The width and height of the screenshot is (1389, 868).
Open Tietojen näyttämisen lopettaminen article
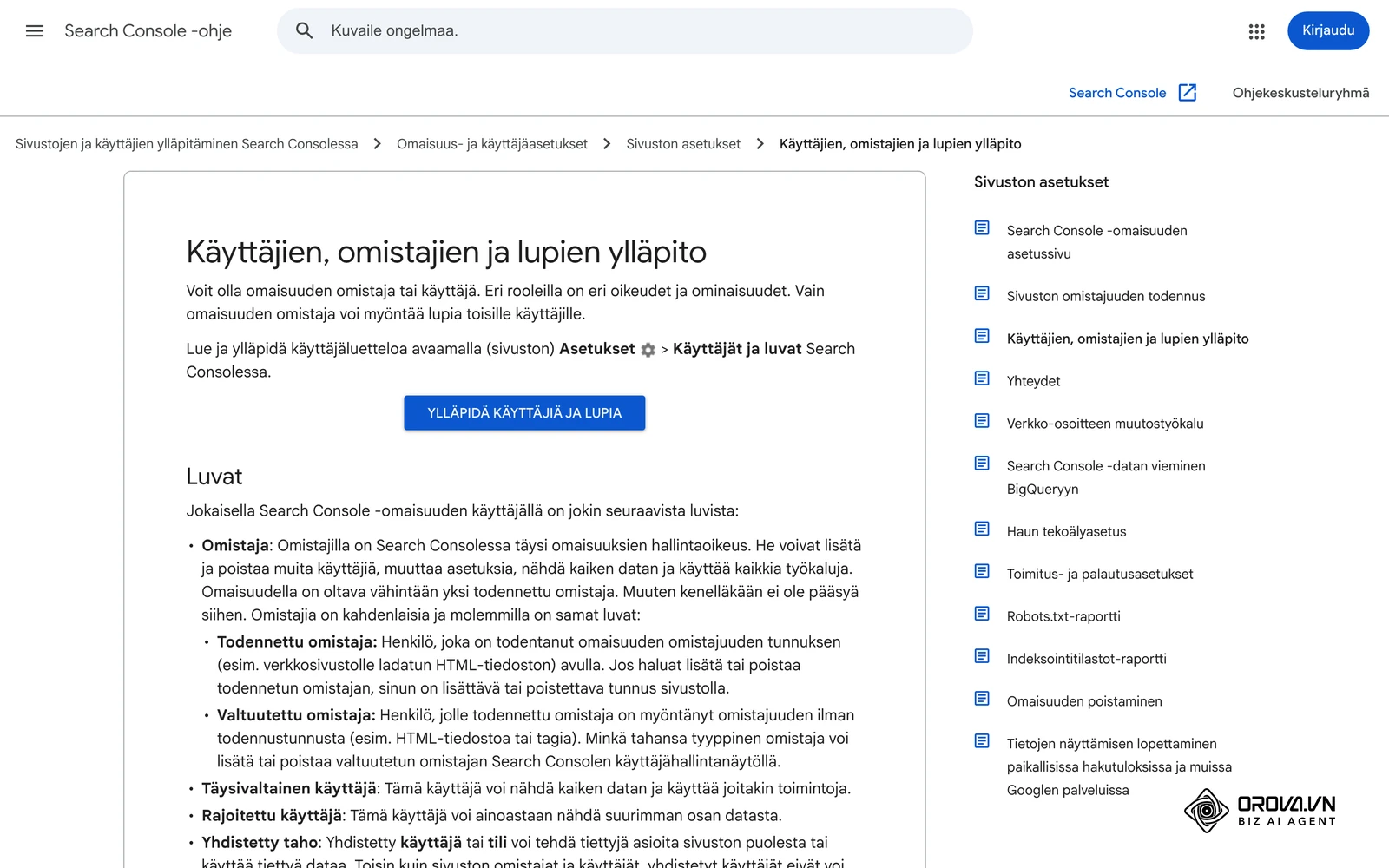(x=1119, y=767)
